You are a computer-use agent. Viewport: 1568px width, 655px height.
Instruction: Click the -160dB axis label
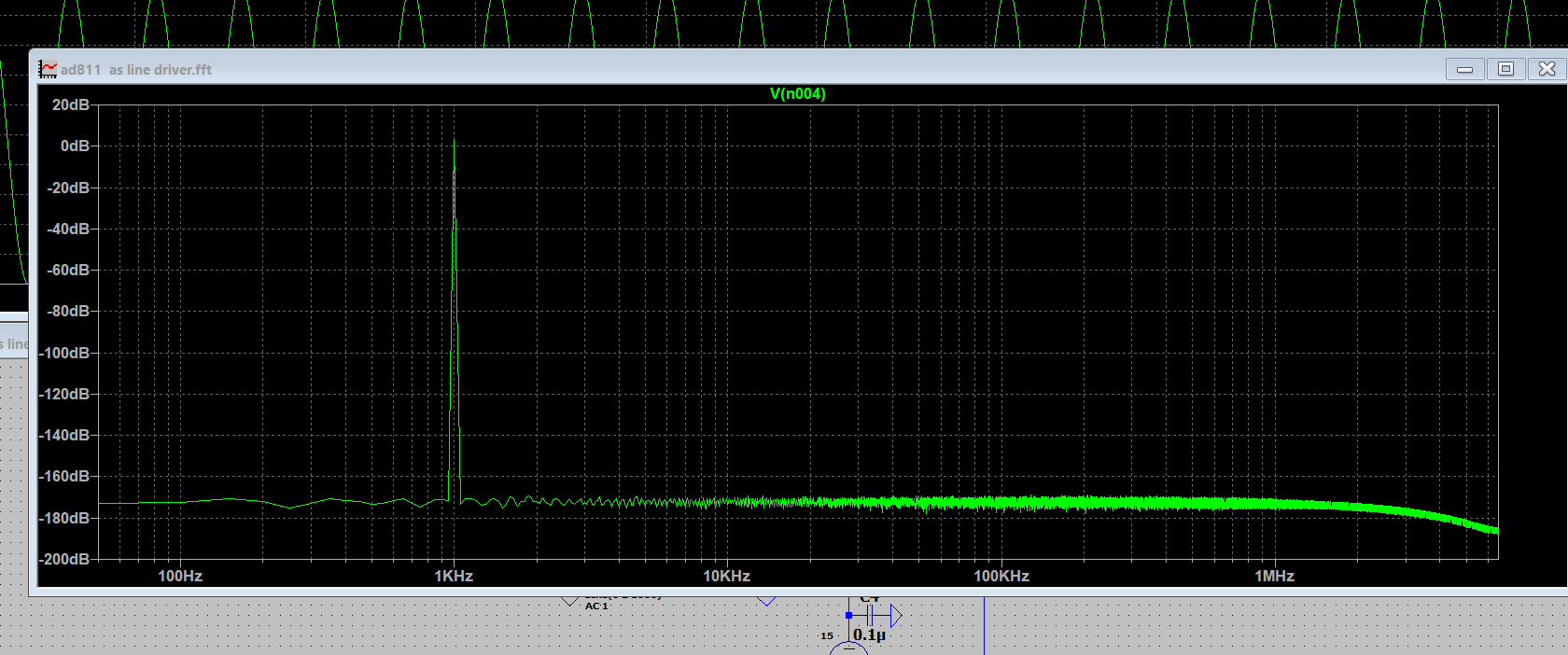coord(64,476)
